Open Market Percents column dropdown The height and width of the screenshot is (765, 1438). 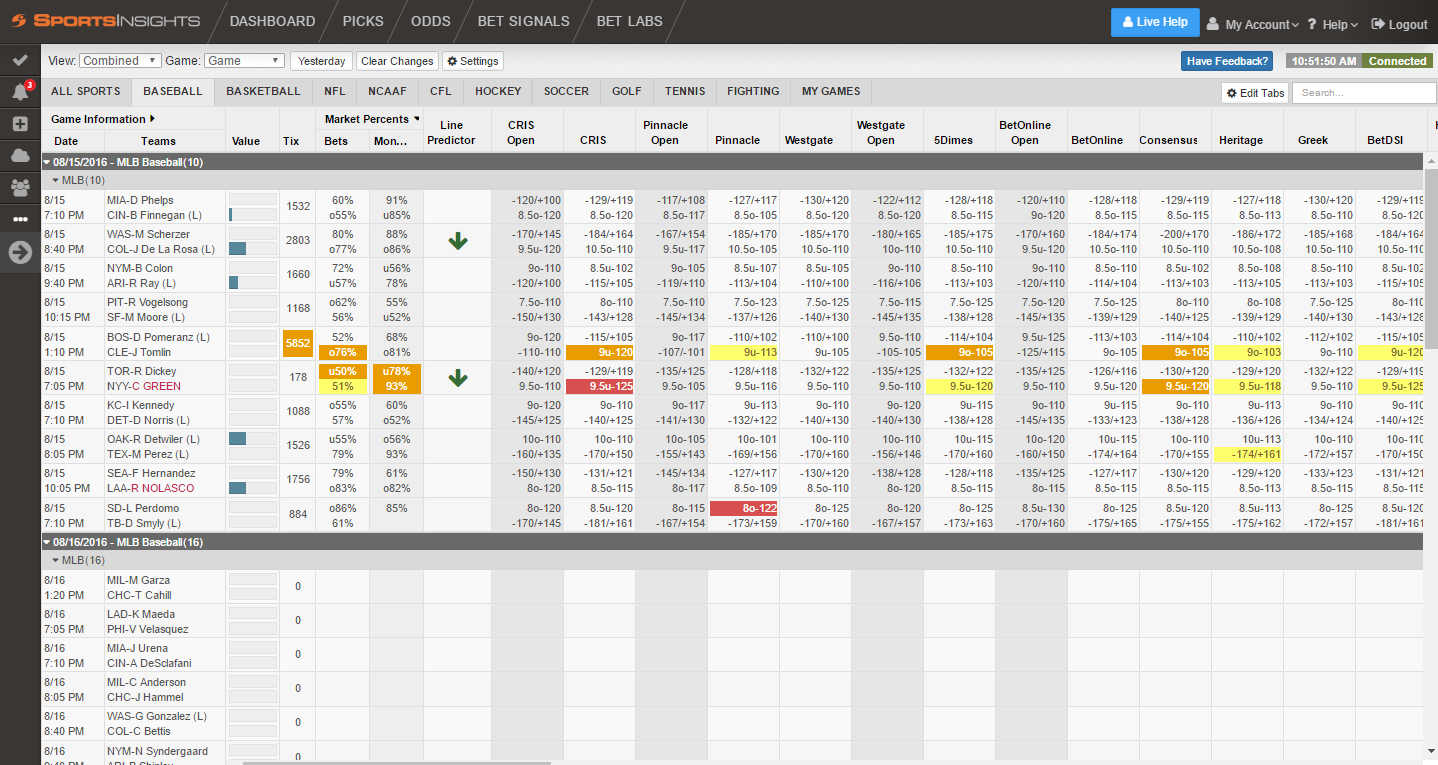click(417, 119)
